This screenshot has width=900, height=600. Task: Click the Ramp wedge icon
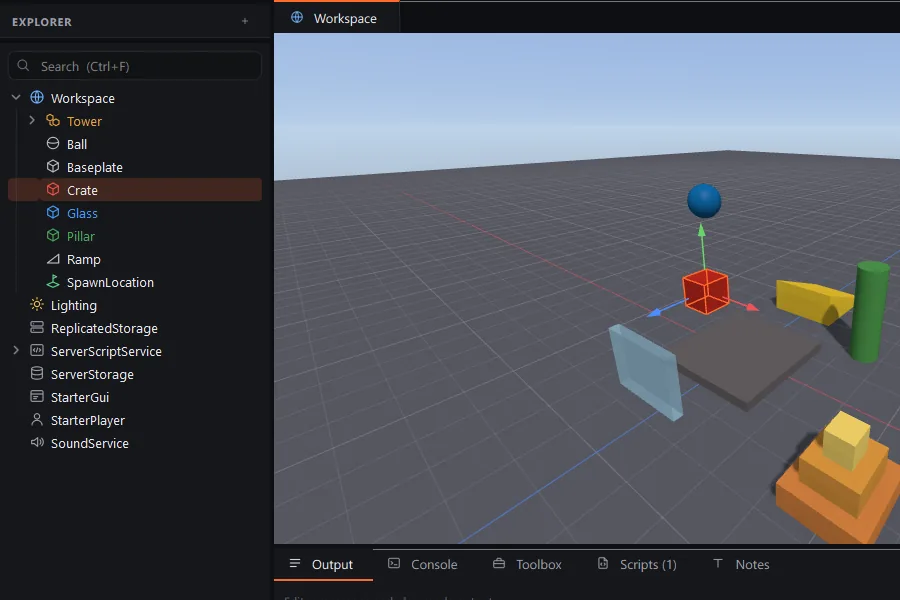[x=53, y=259]
